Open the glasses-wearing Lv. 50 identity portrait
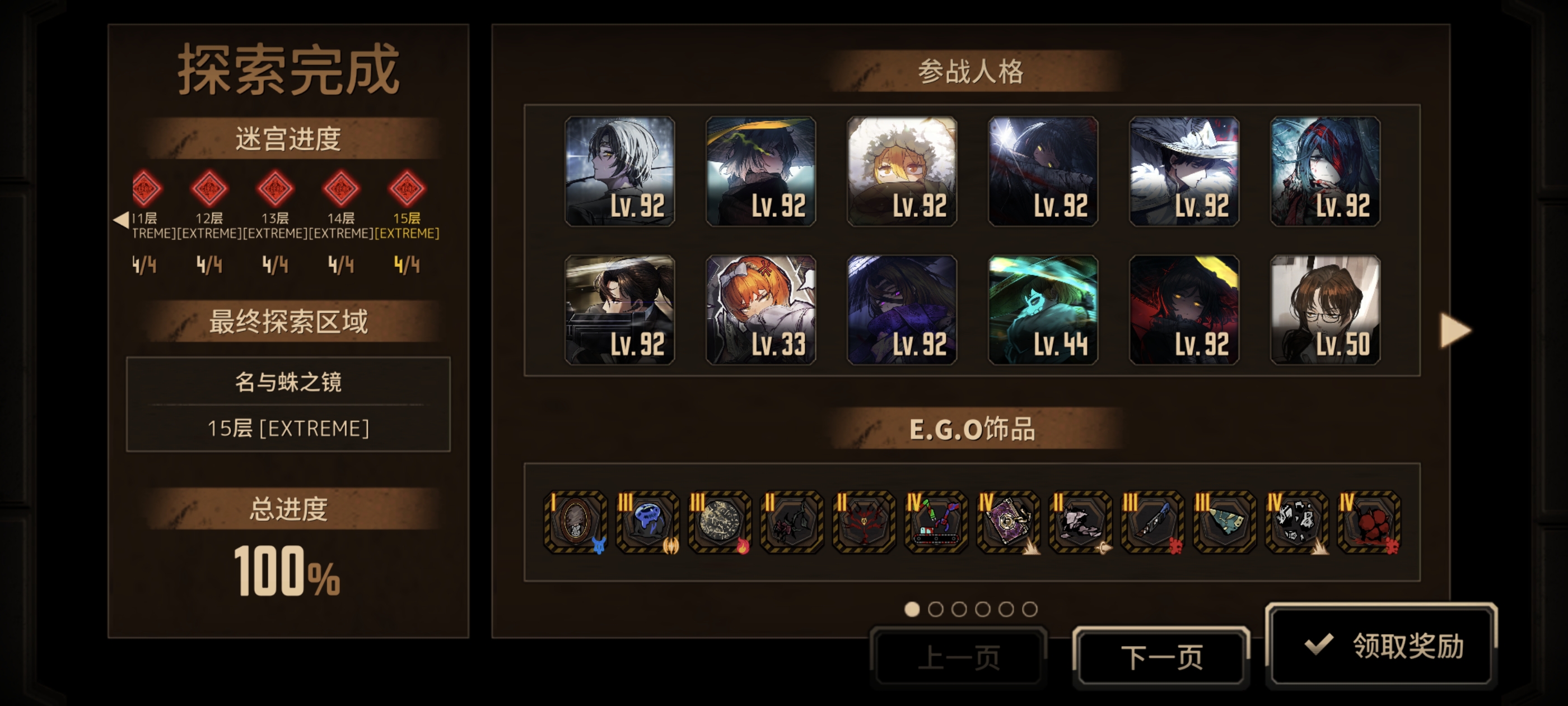Screen dimensions: 1568x706 pyautogui.click(x=1325, y=310)
